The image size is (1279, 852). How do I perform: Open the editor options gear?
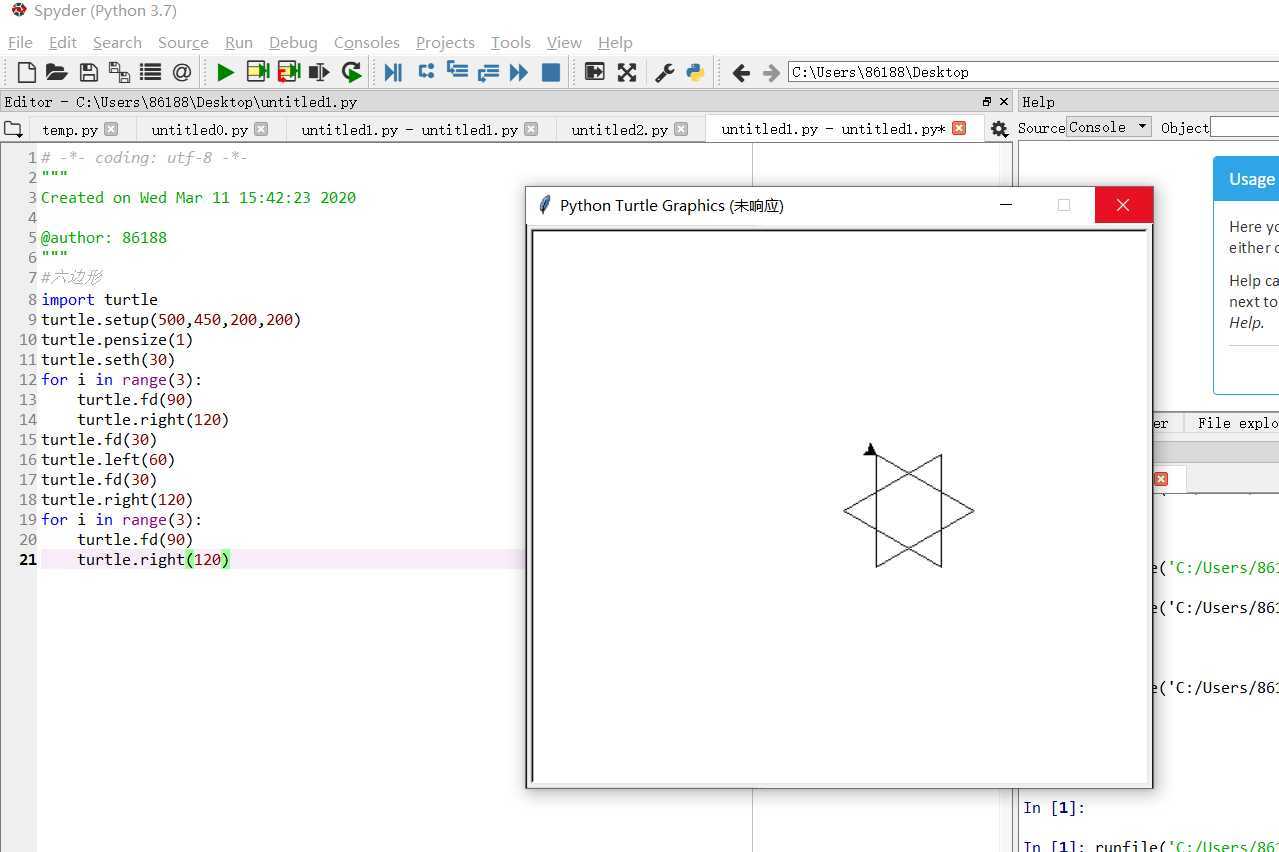click(998, 129)
